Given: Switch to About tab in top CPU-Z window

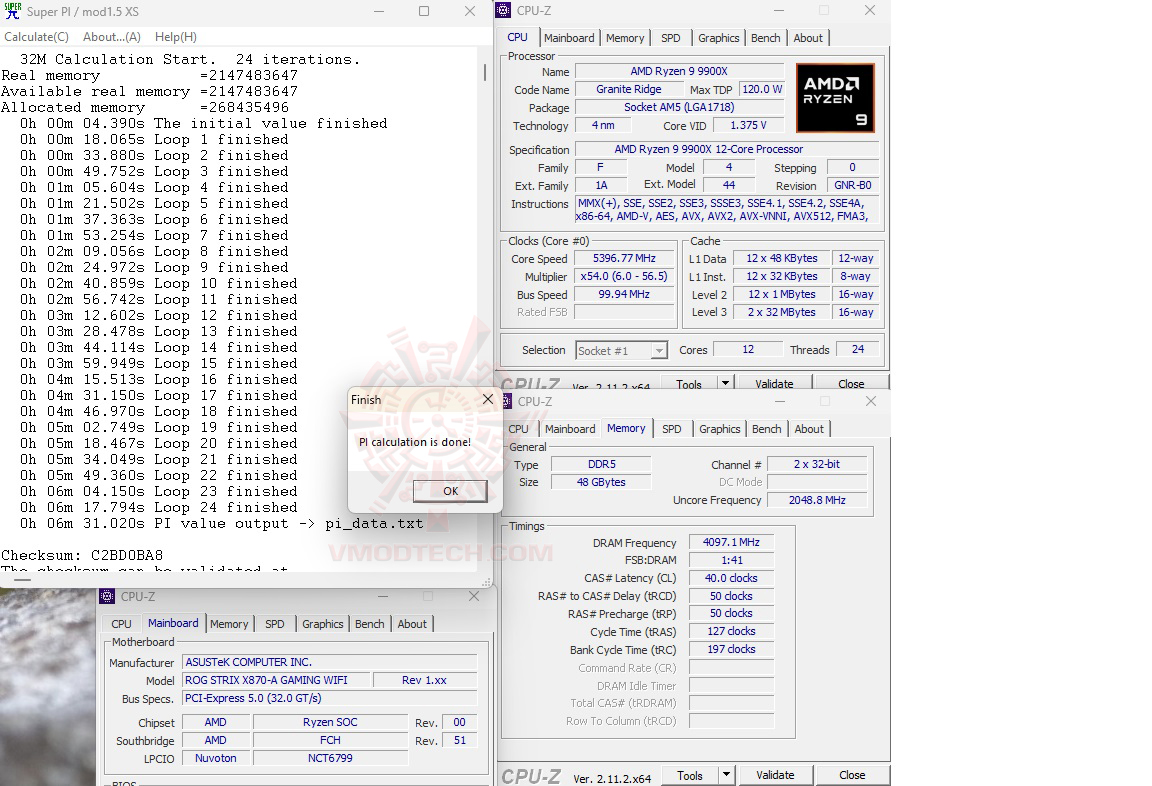Looking at the screenshot, I should (x=808, y=38).
